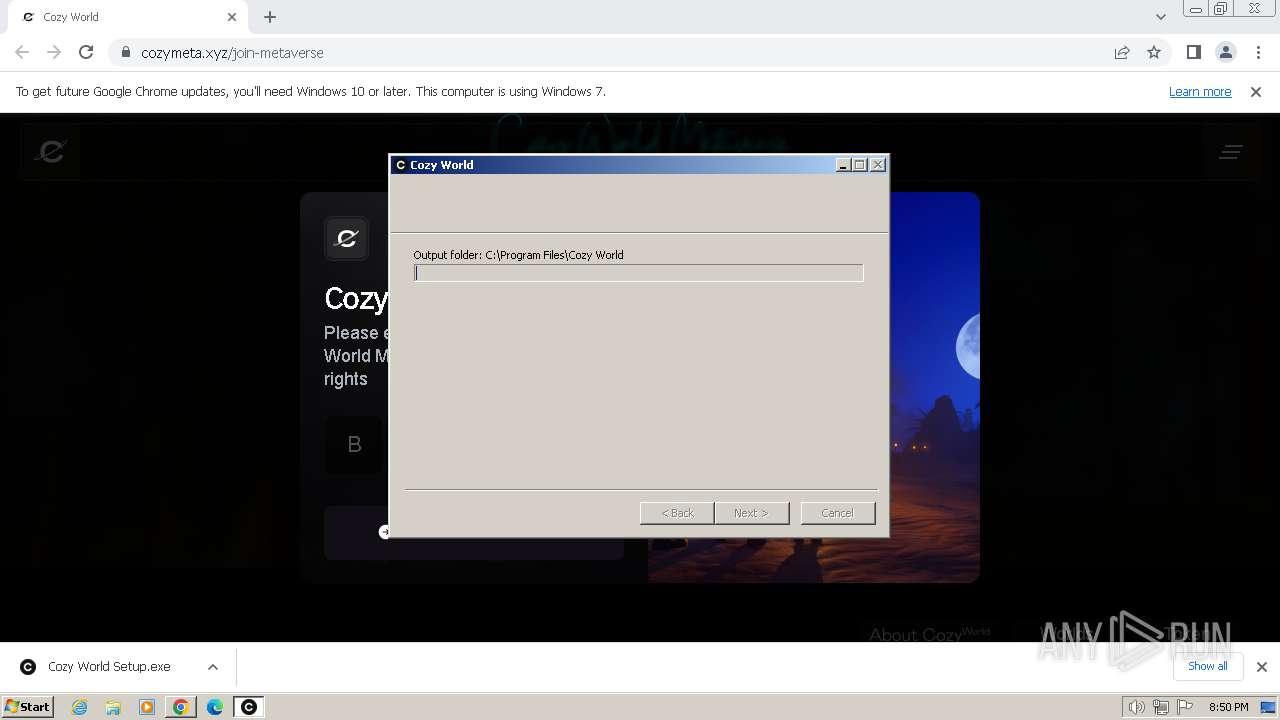Click the Cancel button in installer

pos(838,513)
